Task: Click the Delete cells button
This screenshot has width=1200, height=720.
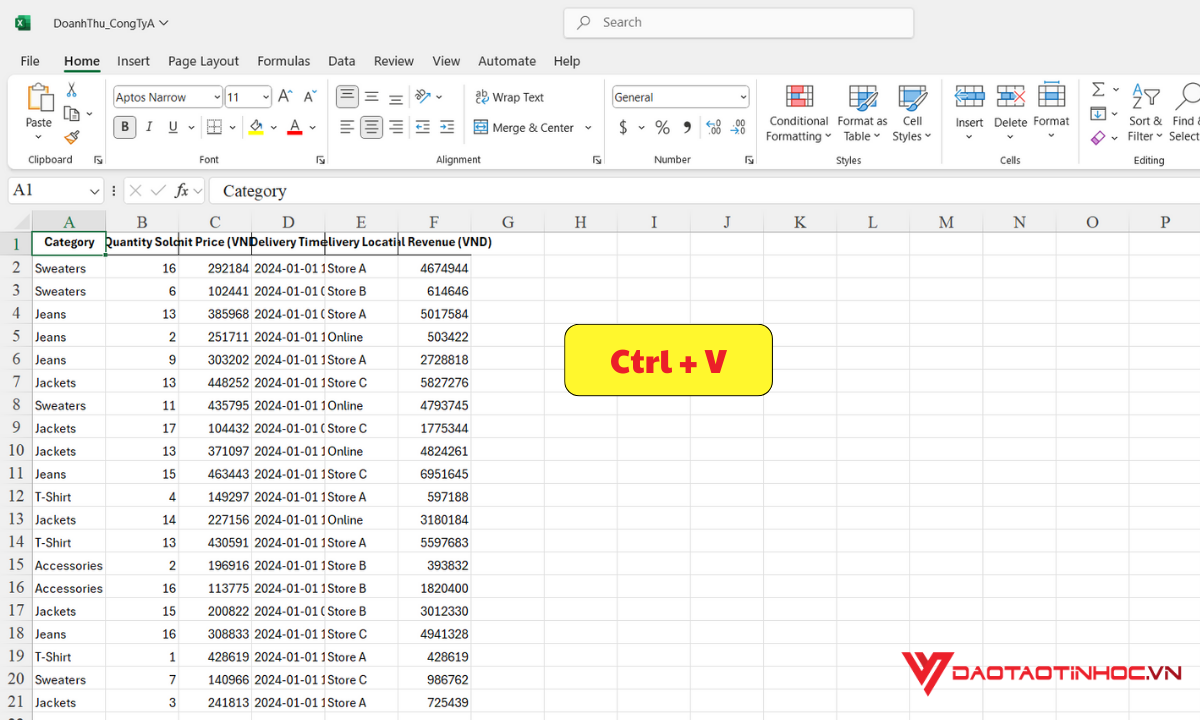Action: tap(1010, 113)
